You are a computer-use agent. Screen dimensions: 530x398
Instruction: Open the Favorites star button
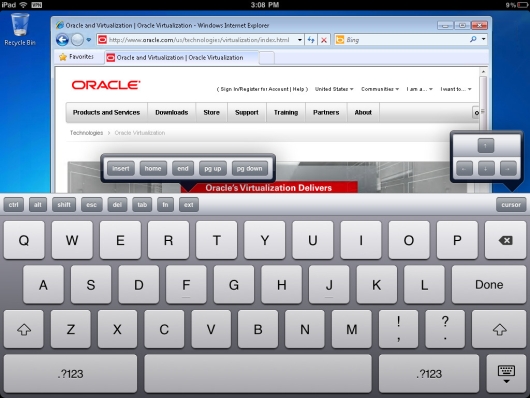(x=76, y=57)
